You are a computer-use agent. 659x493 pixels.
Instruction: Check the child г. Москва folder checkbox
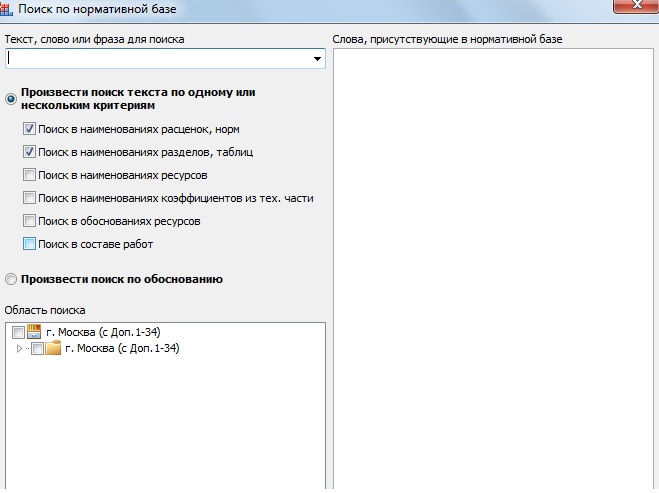coord(37,349)
